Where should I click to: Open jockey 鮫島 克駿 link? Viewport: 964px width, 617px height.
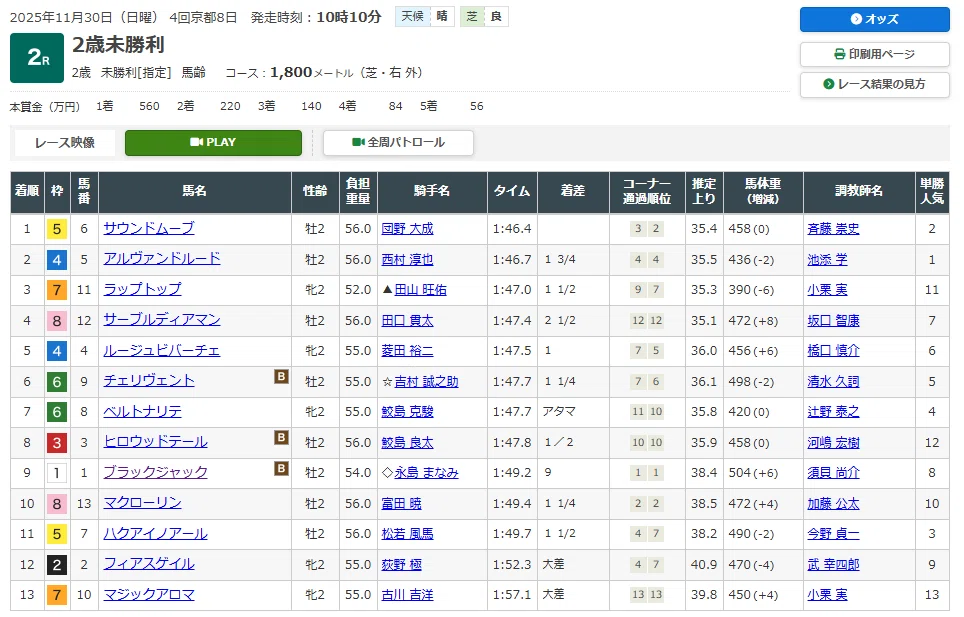click(407, 411)
